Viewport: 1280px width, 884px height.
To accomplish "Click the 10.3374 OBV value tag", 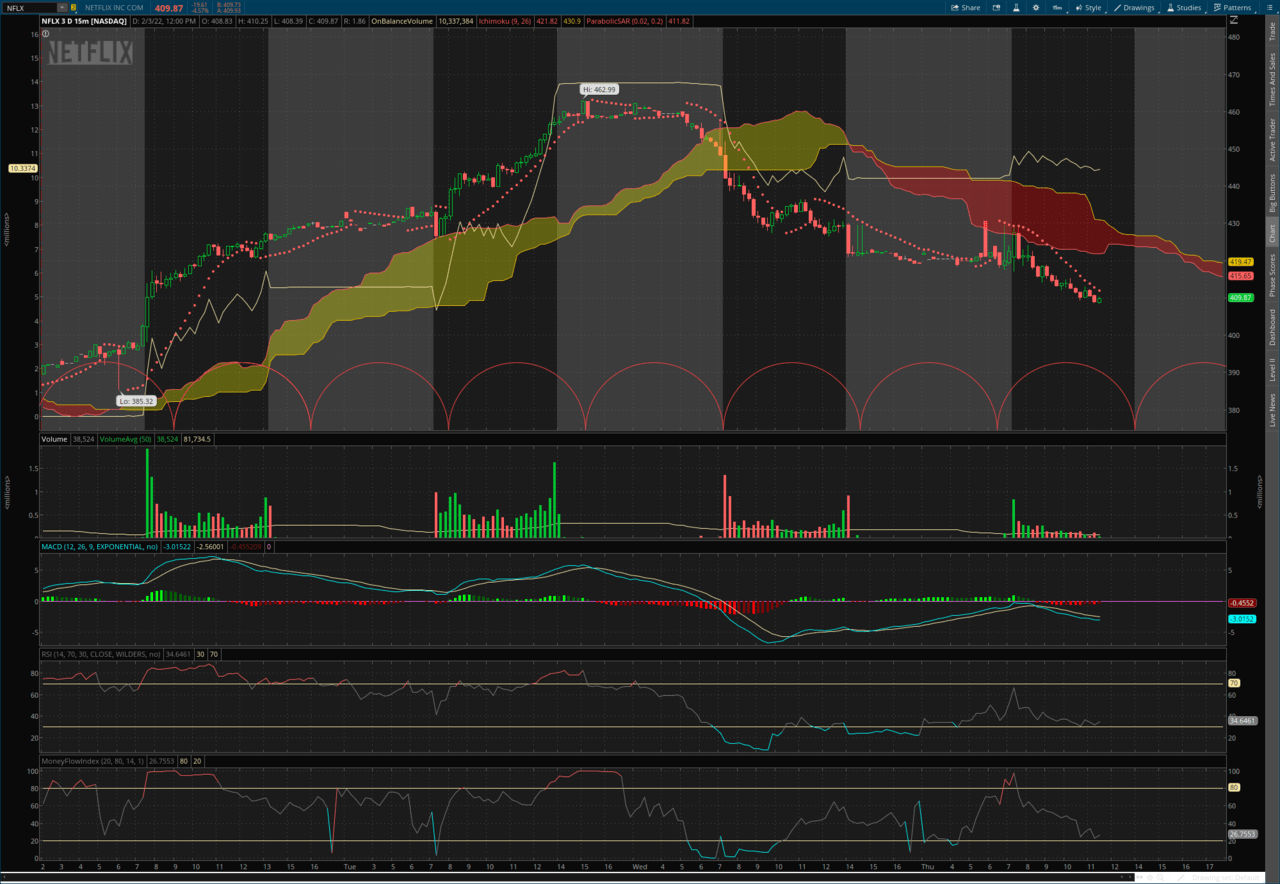I will [22, 168].
